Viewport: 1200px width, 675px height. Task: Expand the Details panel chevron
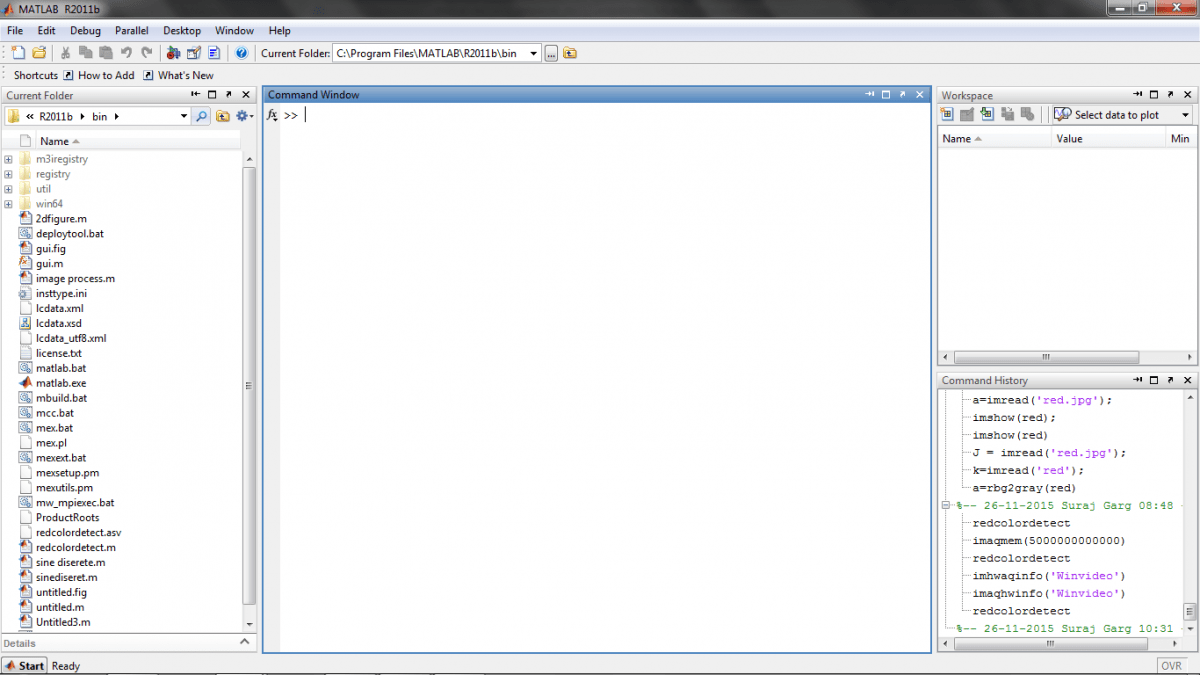pyautogui.click(x=246, y=642)
